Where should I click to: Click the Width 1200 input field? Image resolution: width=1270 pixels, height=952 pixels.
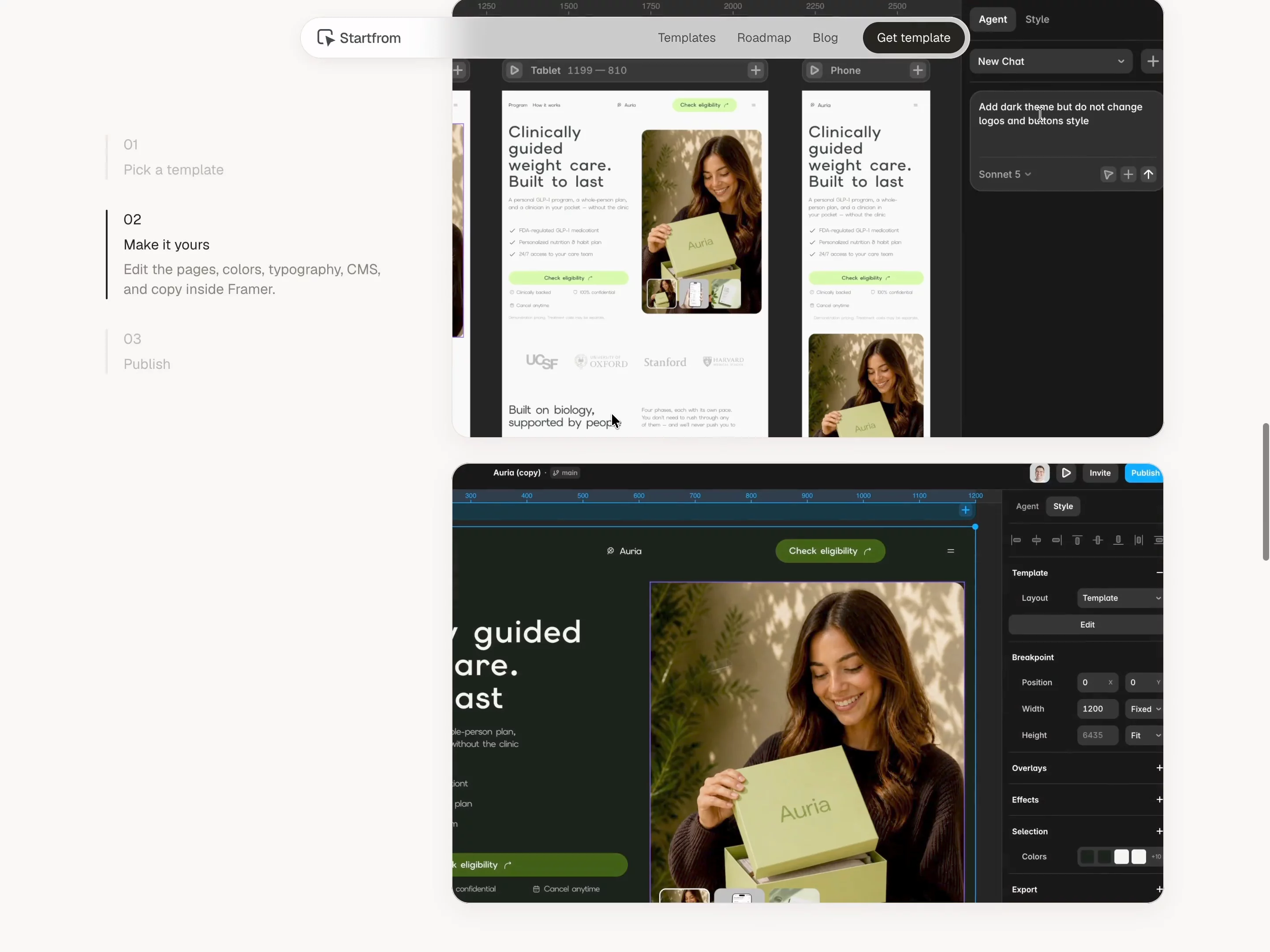coord(1097,709)
